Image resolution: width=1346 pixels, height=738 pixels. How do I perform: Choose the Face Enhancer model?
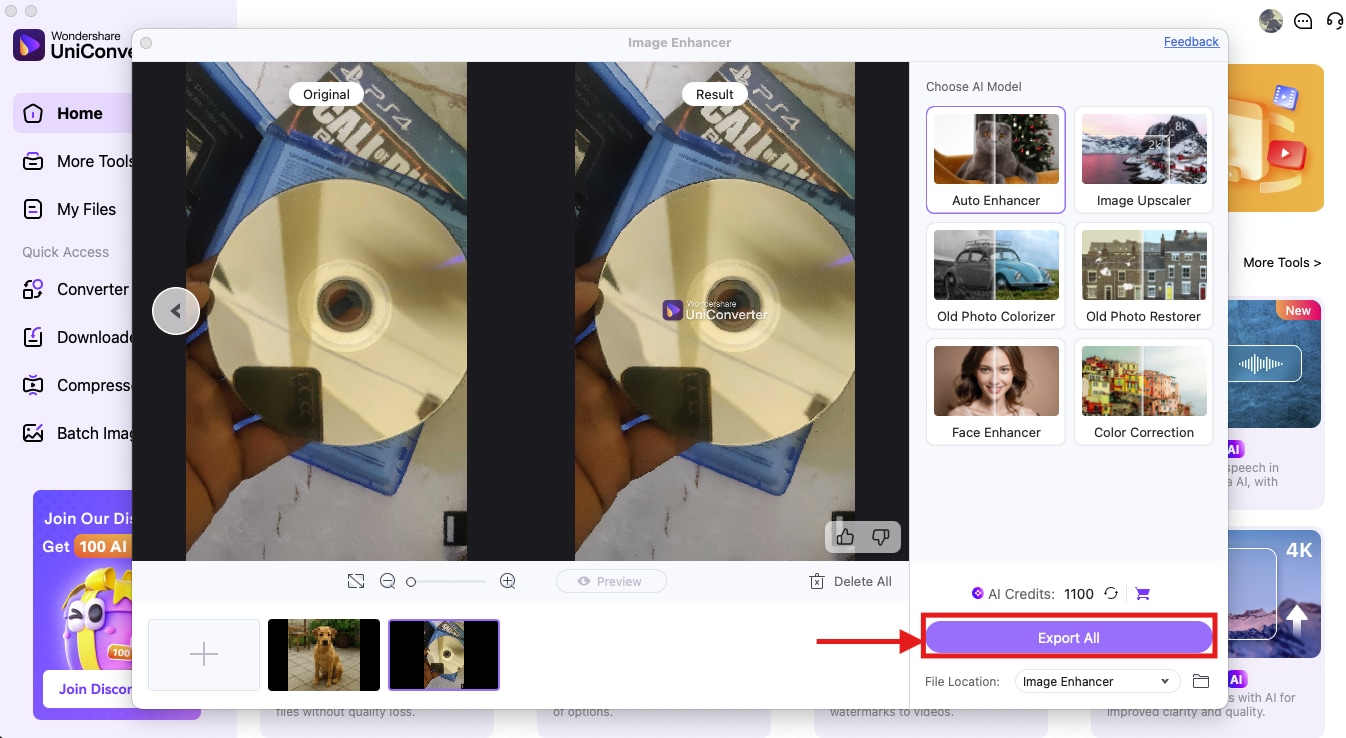[x=995, y=392]
